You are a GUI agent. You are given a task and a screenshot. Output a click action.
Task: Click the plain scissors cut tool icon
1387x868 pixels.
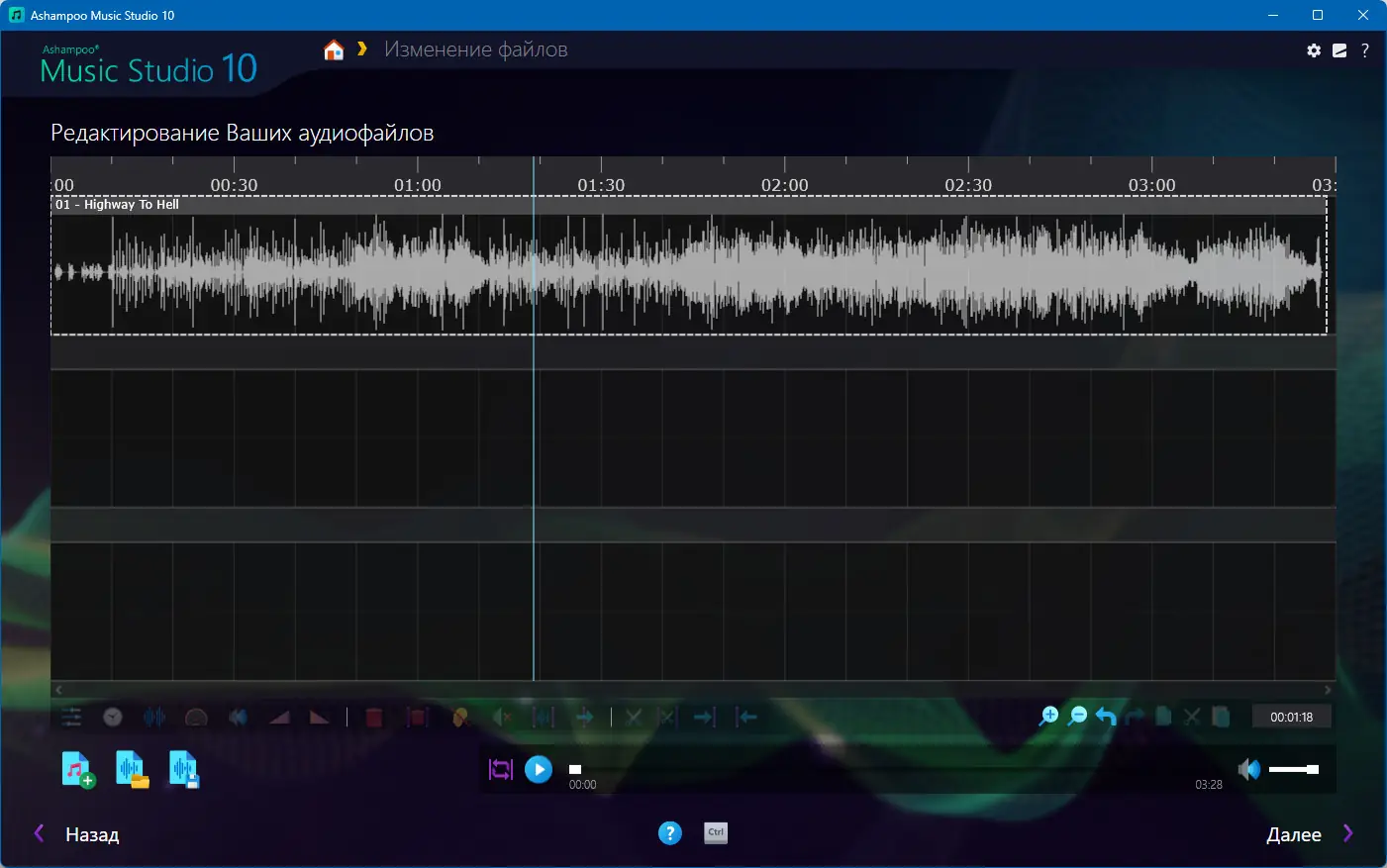click(x=634, y=717)
